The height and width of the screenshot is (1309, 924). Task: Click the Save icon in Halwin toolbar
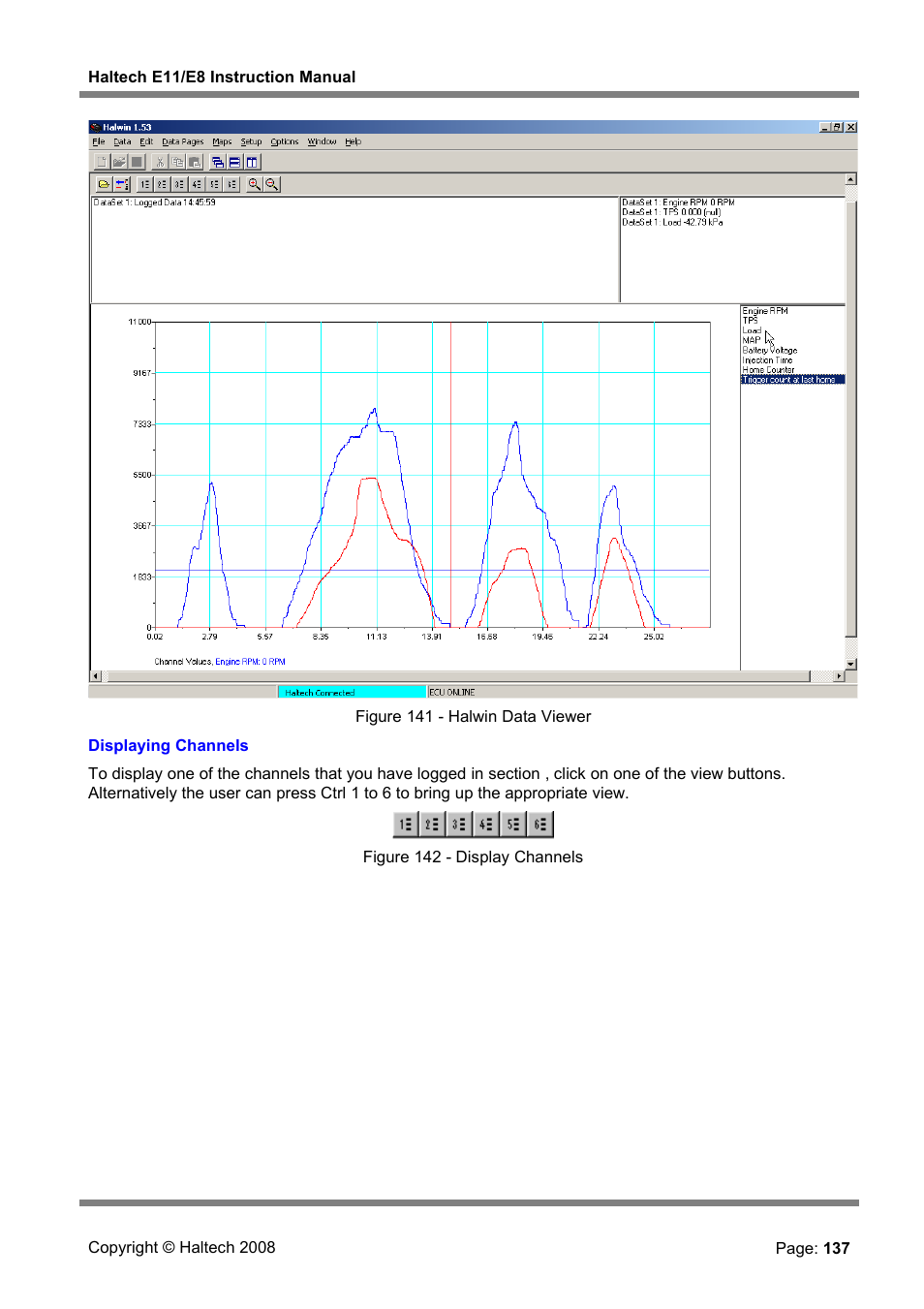tap(137, 162)
